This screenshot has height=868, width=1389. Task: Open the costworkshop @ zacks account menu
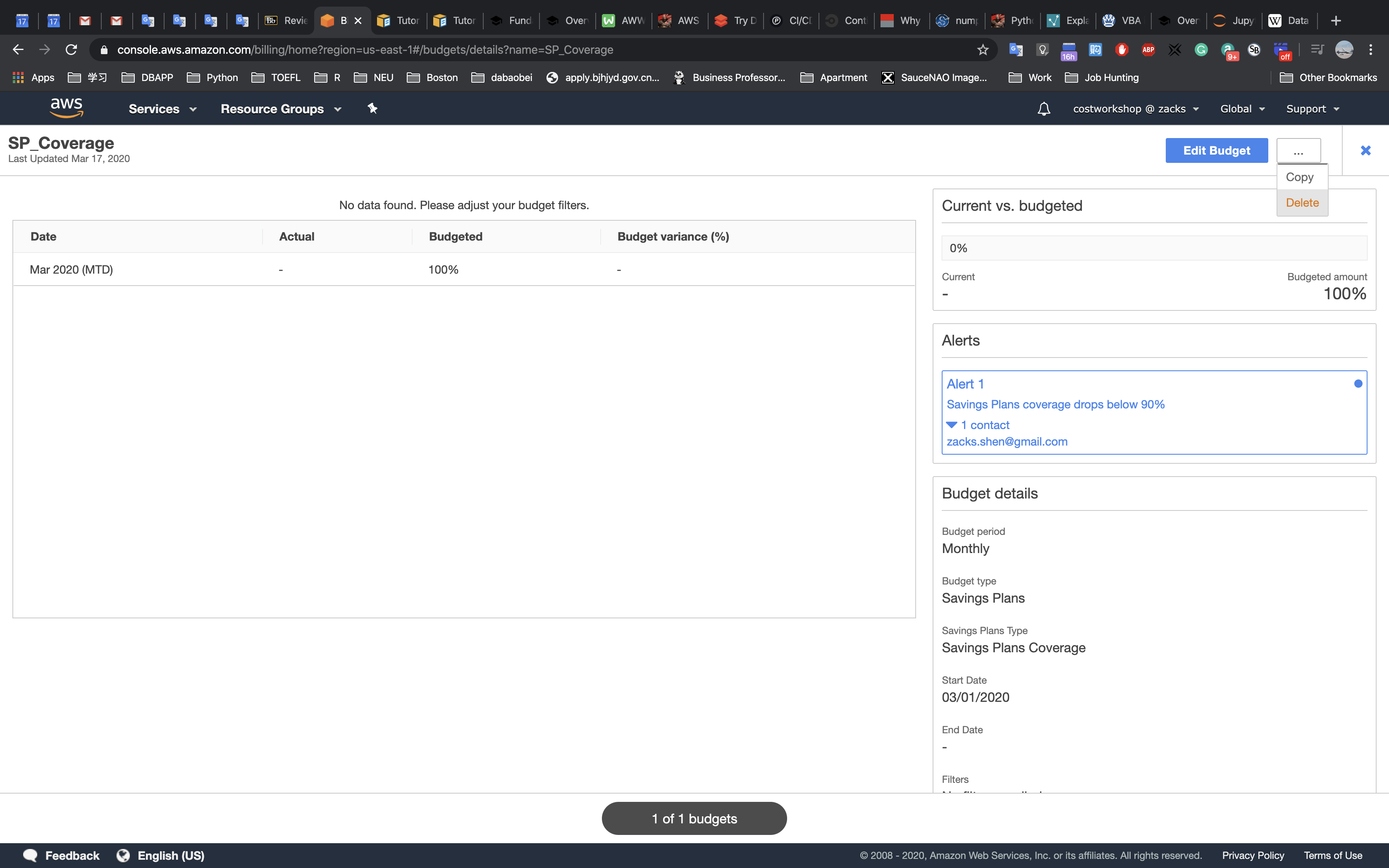(x=1135, y=109)
